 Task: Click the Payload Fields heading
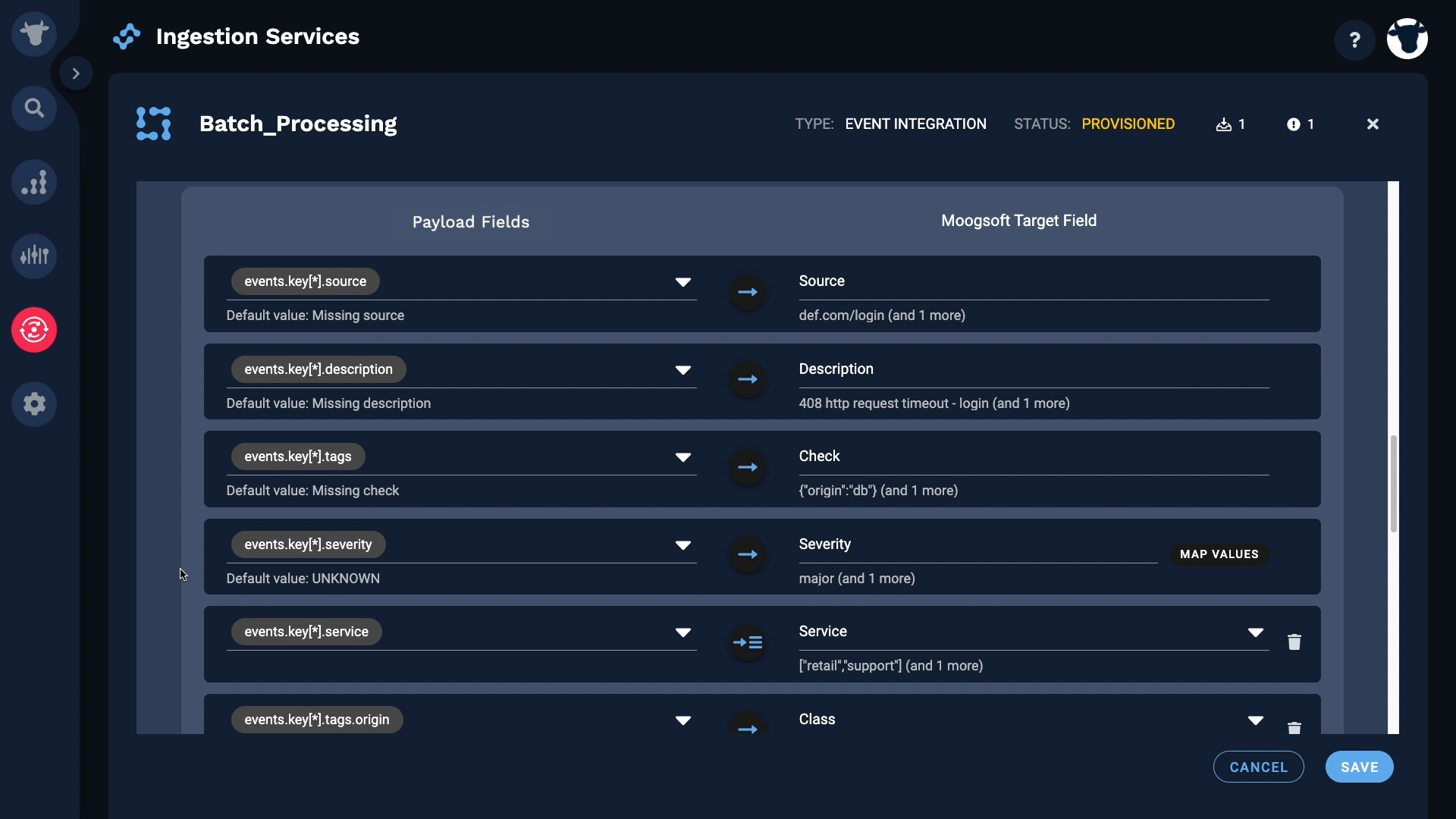(471, 222)
